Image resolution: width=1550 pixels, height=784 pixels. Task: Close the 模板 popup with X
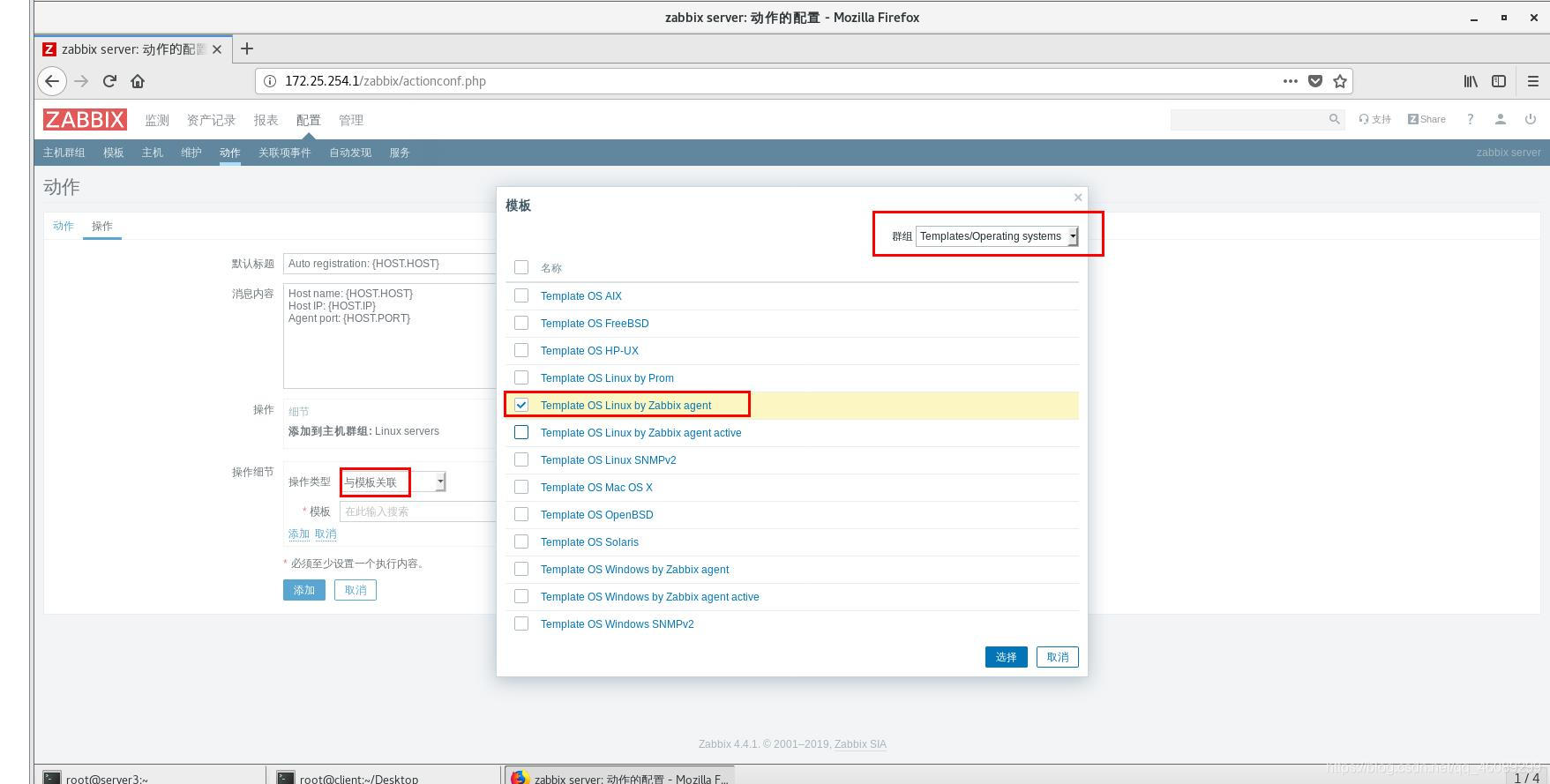tap(1078, 198)
